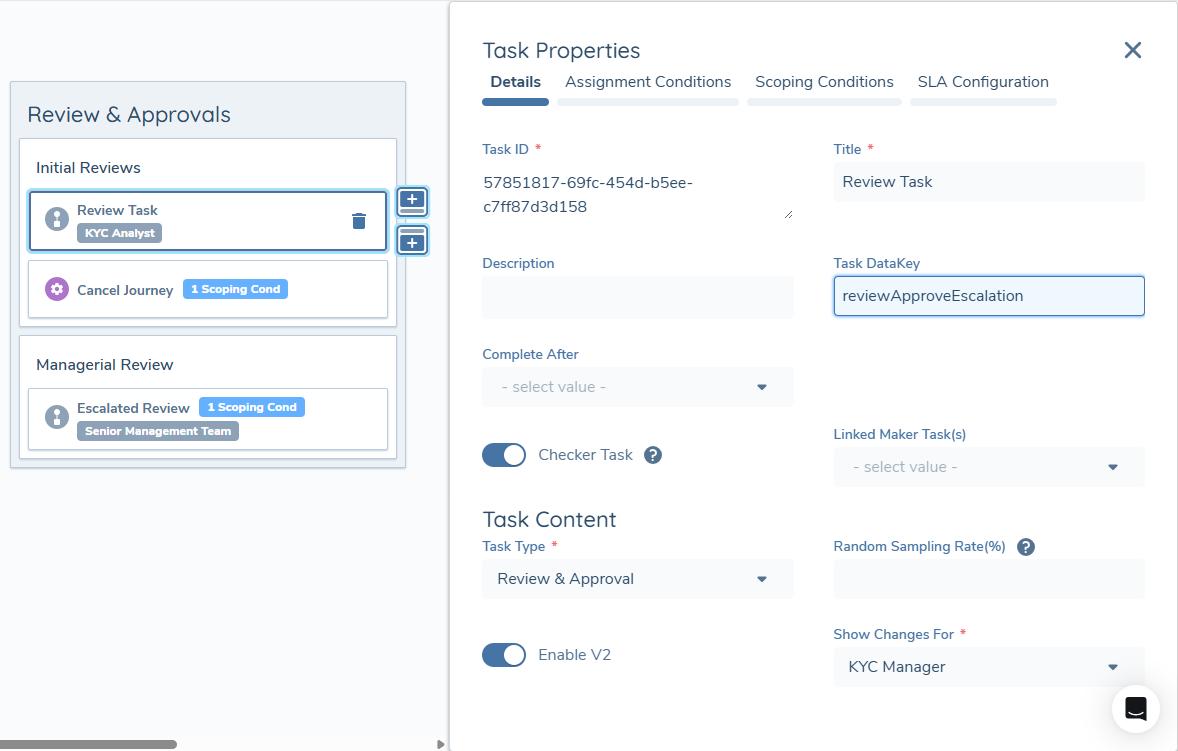
Task: Click the person icon on Review Task
Action: (x=56, y=221)
